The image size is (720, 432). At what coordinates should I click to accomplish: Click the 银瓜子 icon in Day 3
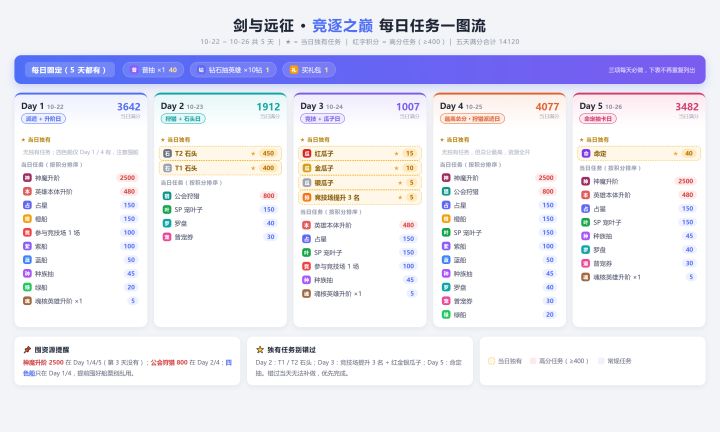pyautogui.click(x=307, y=183)
